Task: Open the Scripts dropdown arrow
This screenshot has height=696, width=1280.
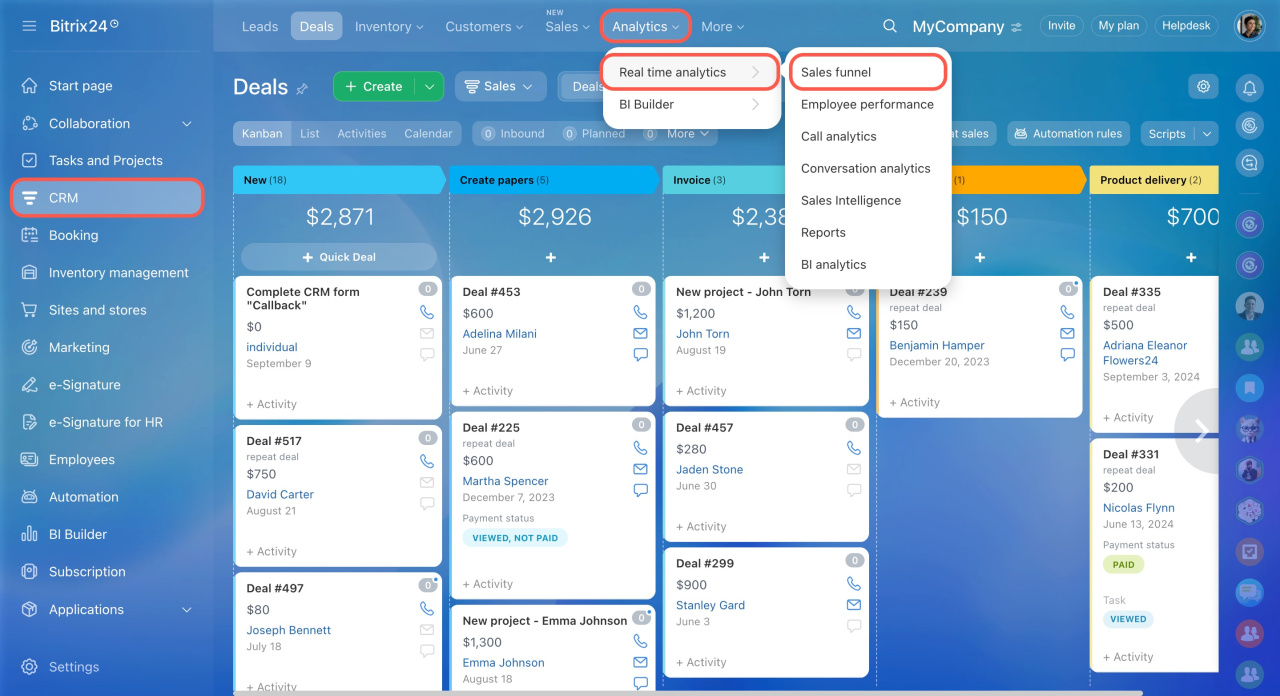Action: 1207,134
